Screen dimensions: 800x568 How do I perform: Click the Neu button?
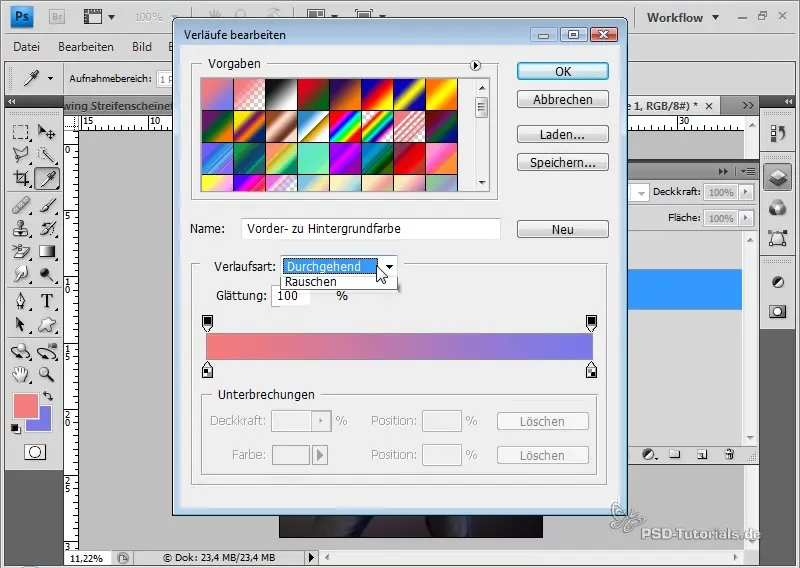(x=563, y=229)
